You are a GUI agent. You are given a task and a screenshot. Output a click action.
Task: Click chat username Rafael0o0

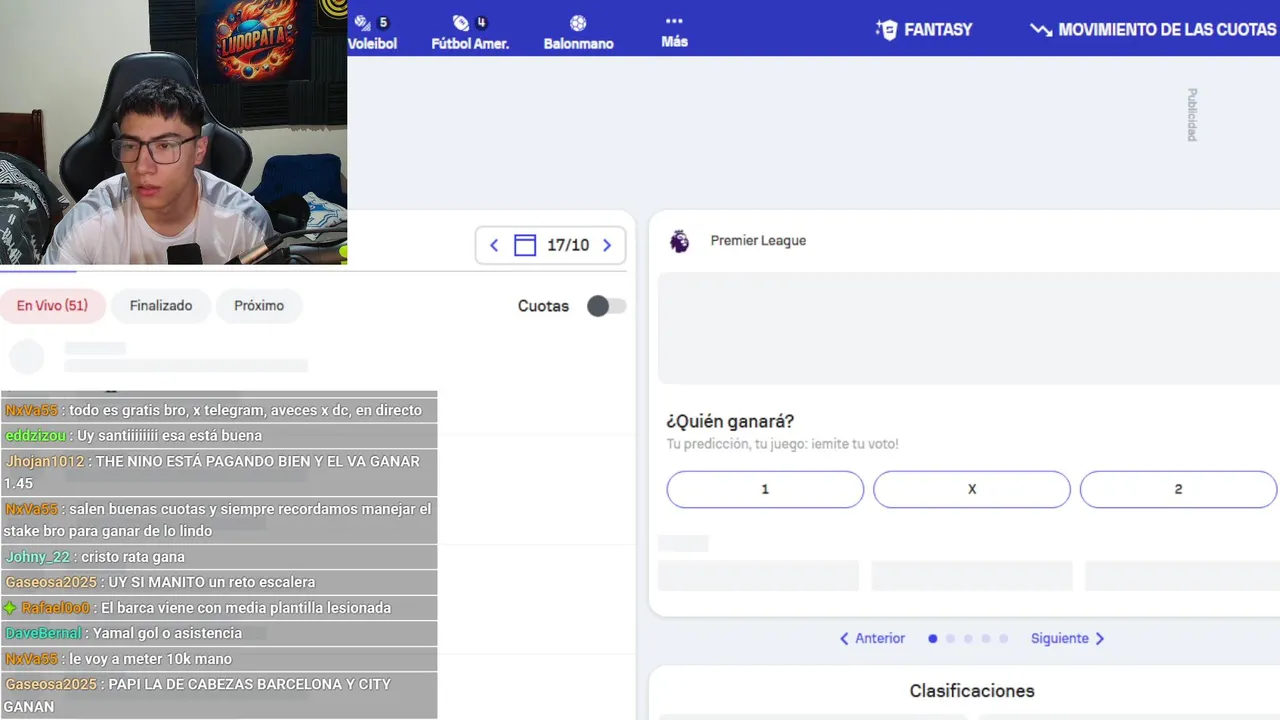pyautogui.click(x=56, y=608)
